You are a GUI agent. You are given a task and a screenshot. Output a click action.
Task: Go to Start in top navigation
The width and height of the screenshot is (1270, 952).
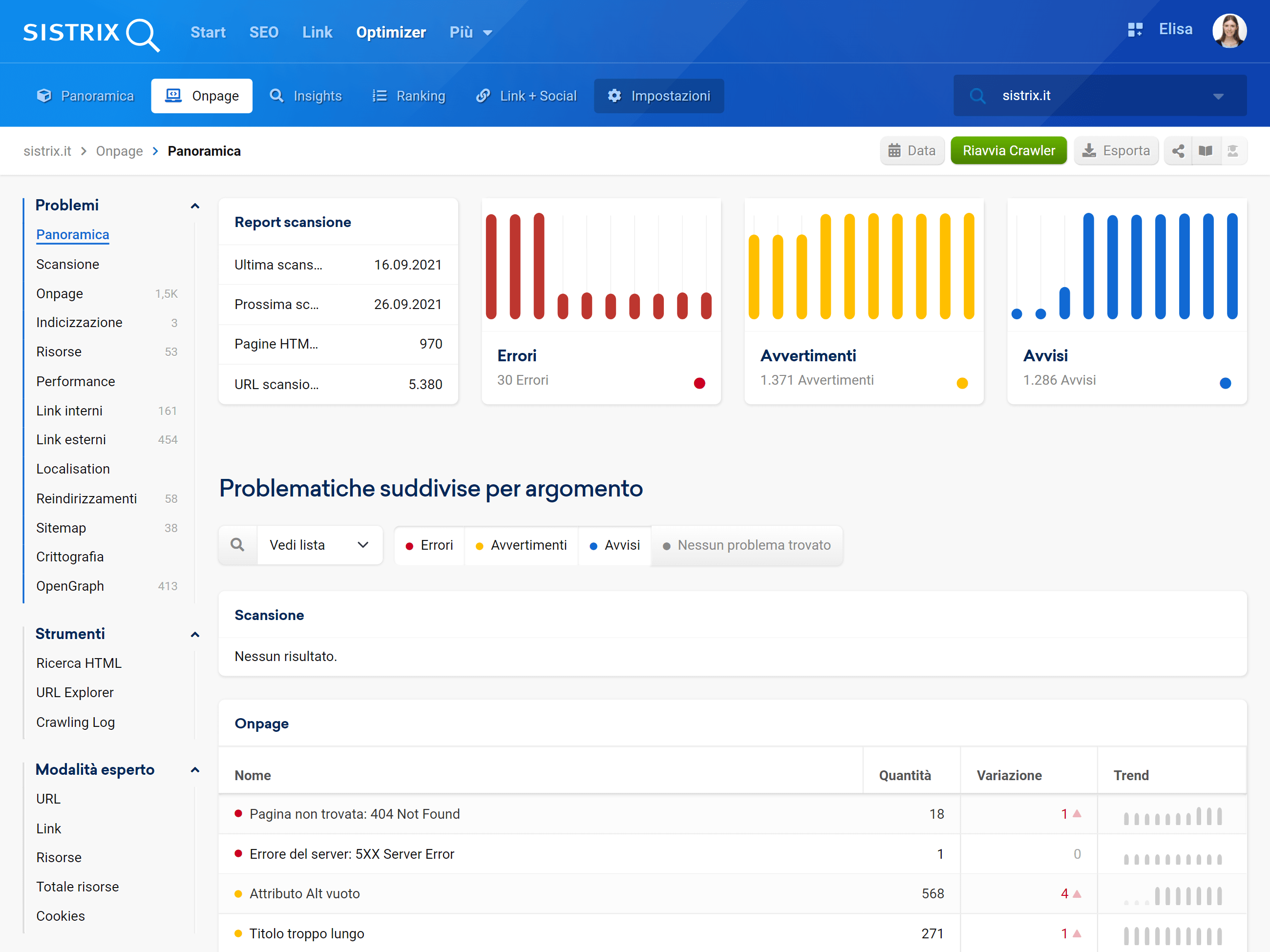[x=208, y=33]
